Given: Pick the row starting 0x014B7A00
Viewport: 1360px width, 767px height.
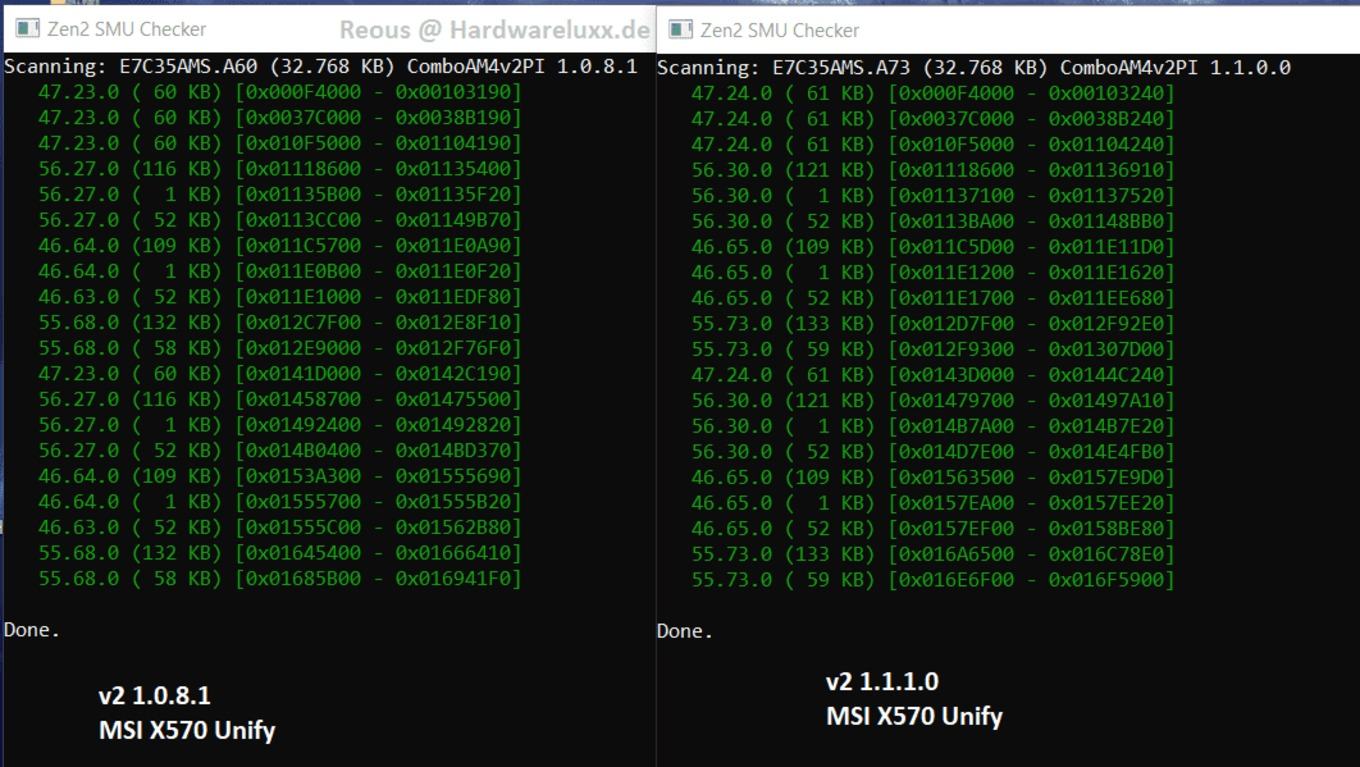Looking at the screenshot, I should pyautogui.click(x=933, y=426).
